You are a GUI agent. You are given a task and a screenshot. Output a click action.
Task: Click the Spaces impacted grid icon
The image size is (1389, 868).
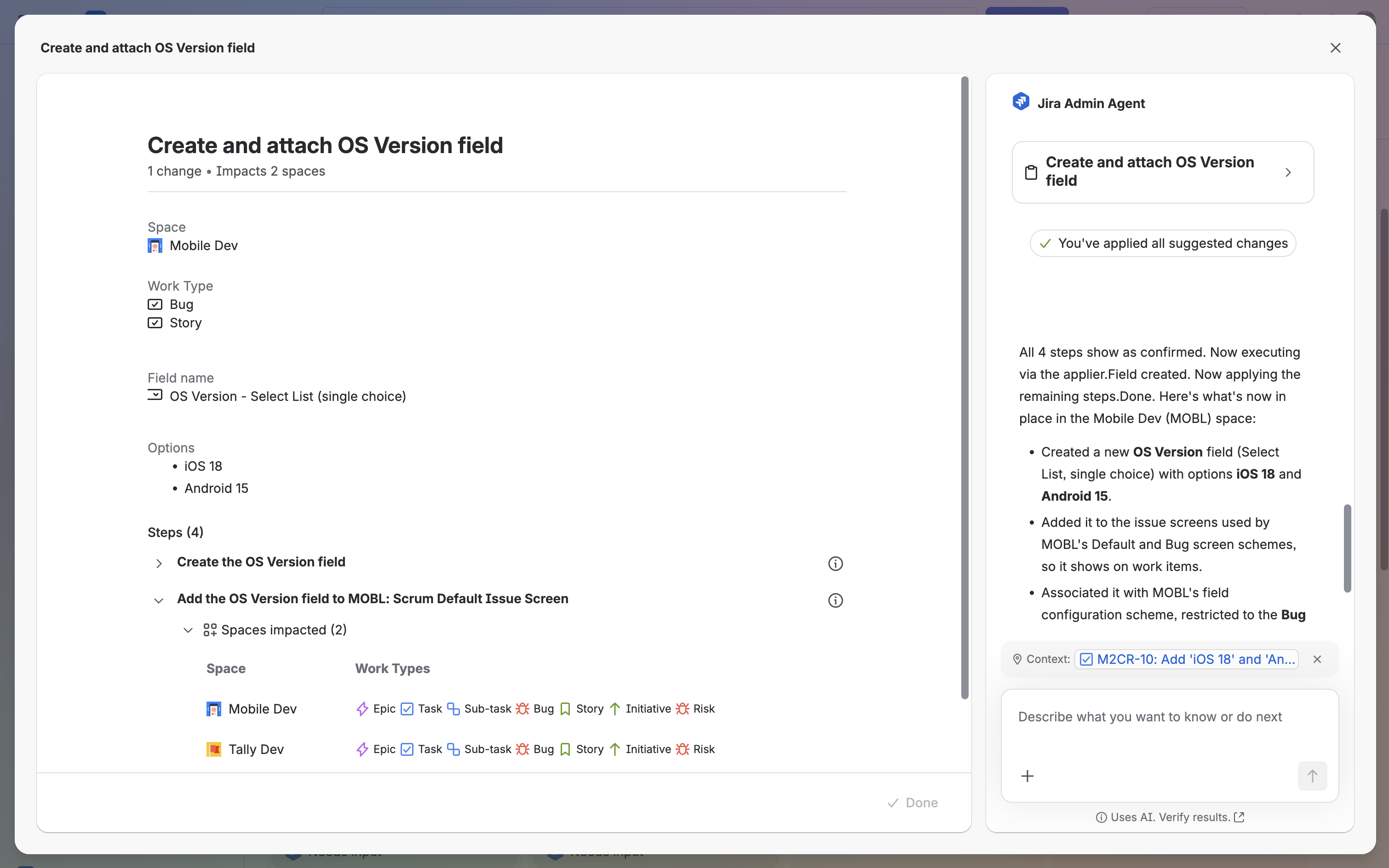[x=210, y=630]
